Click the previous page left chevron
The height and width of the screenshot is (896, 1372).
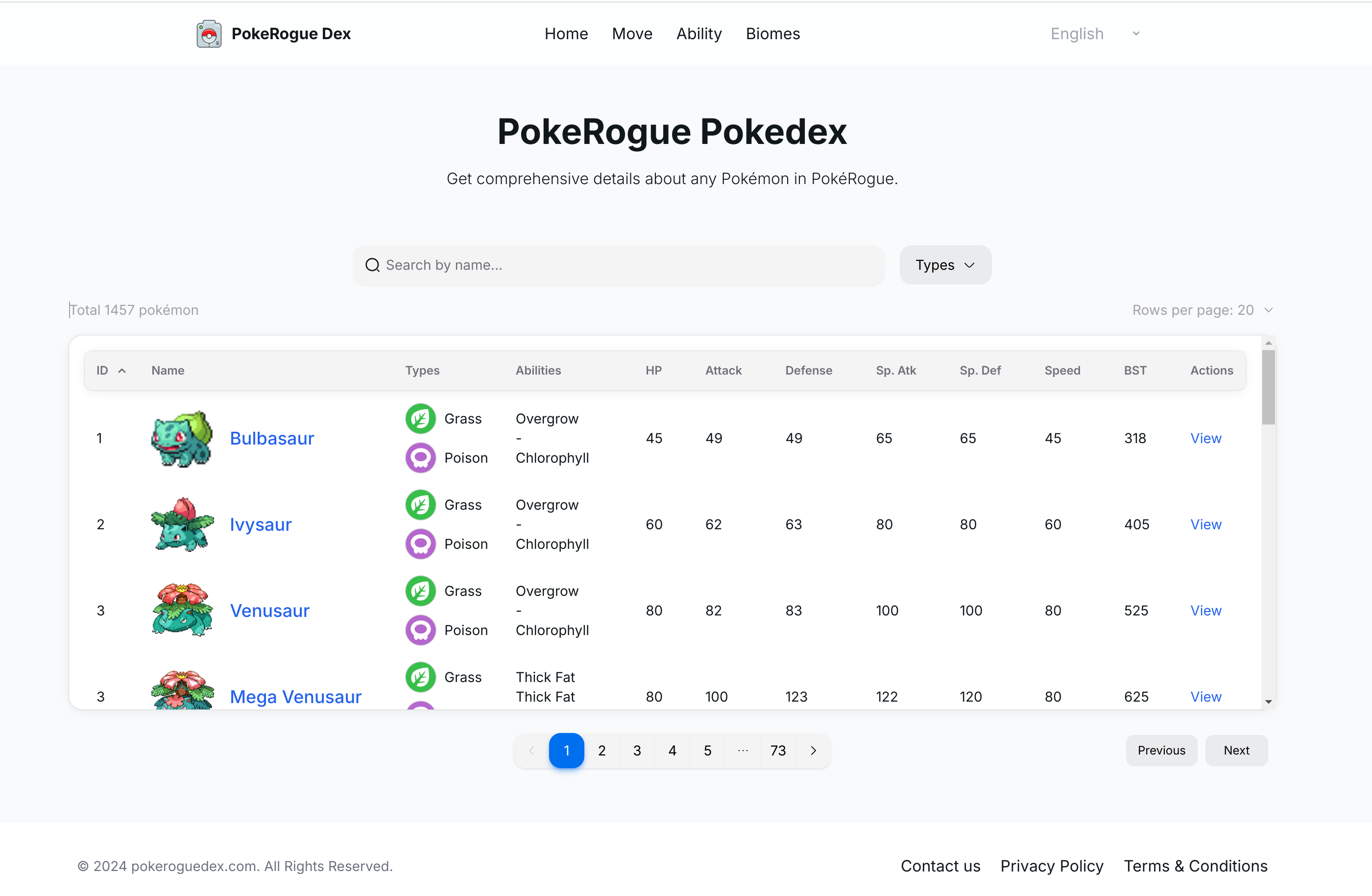(531, 750)
